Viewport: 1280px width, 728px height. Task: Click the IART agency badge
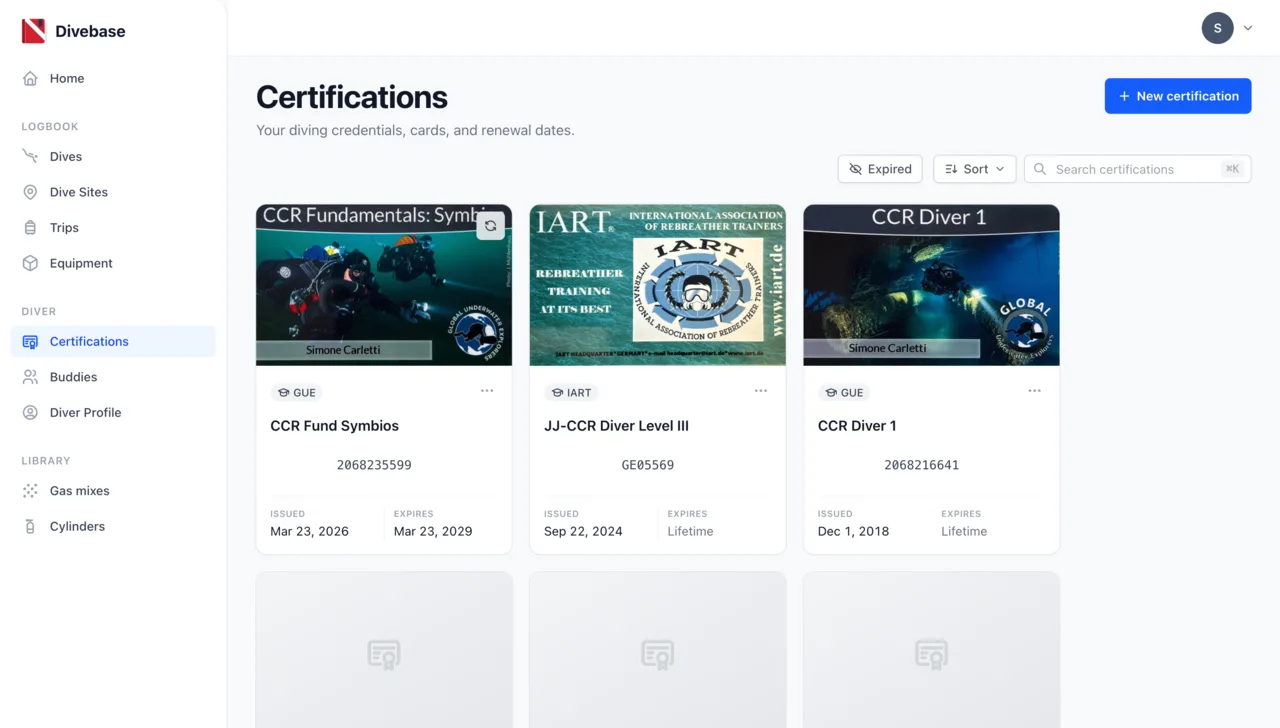point(571,393)
